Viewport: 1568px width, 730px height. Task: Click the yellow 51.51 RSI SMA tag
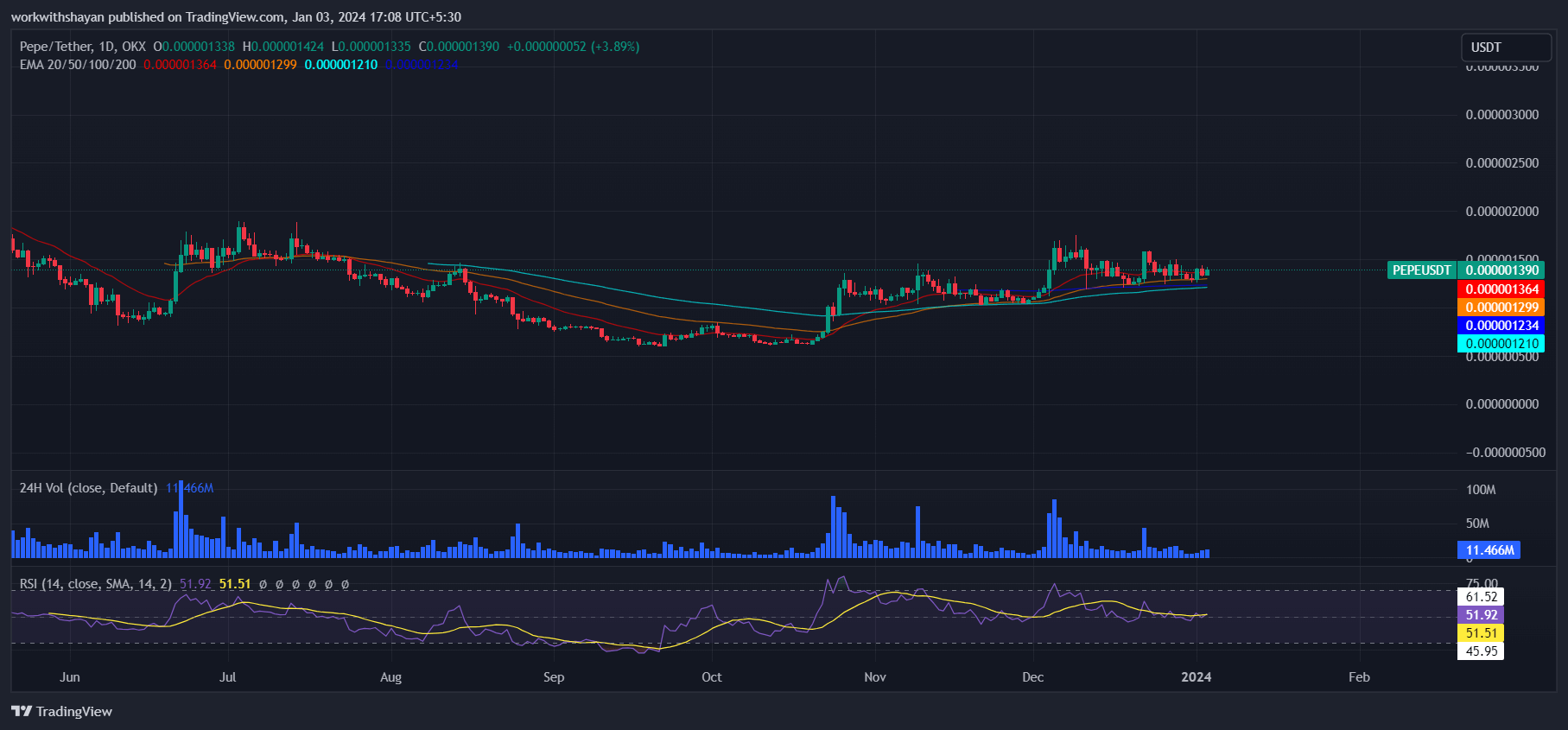(x=1481, y=633)
